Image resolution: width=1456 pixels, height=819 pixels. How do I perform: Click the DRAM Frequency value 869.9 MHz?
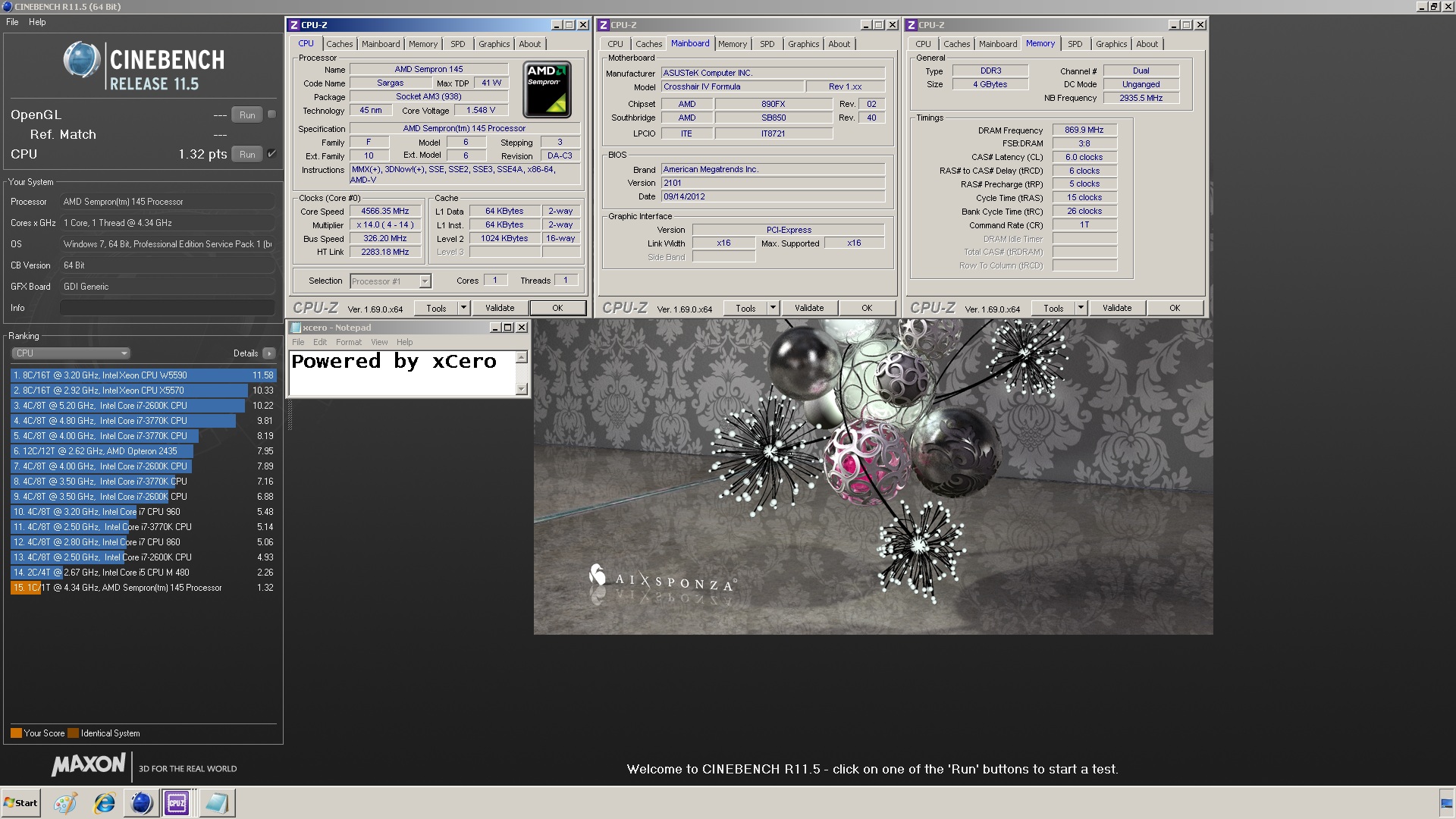click(x=1084, y=130)
